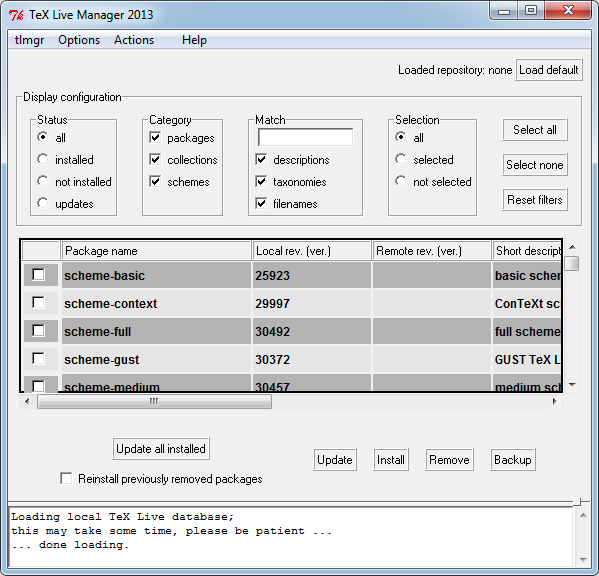
Task: Uncheck the packages category checkbox
Action: (x=155, y=137)
